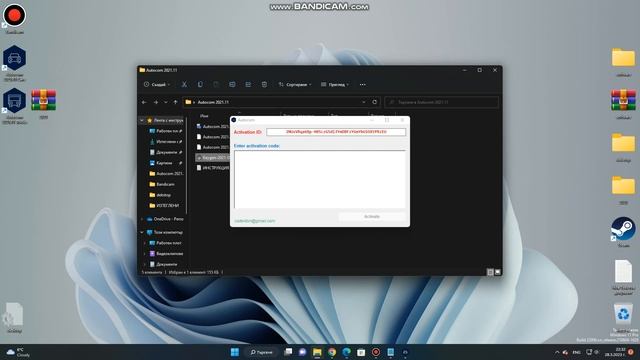The width and height of the screenshot is (640, 360).
Task: Refresh the Autocom 2021.11 folder view
Action: point(375,102)
